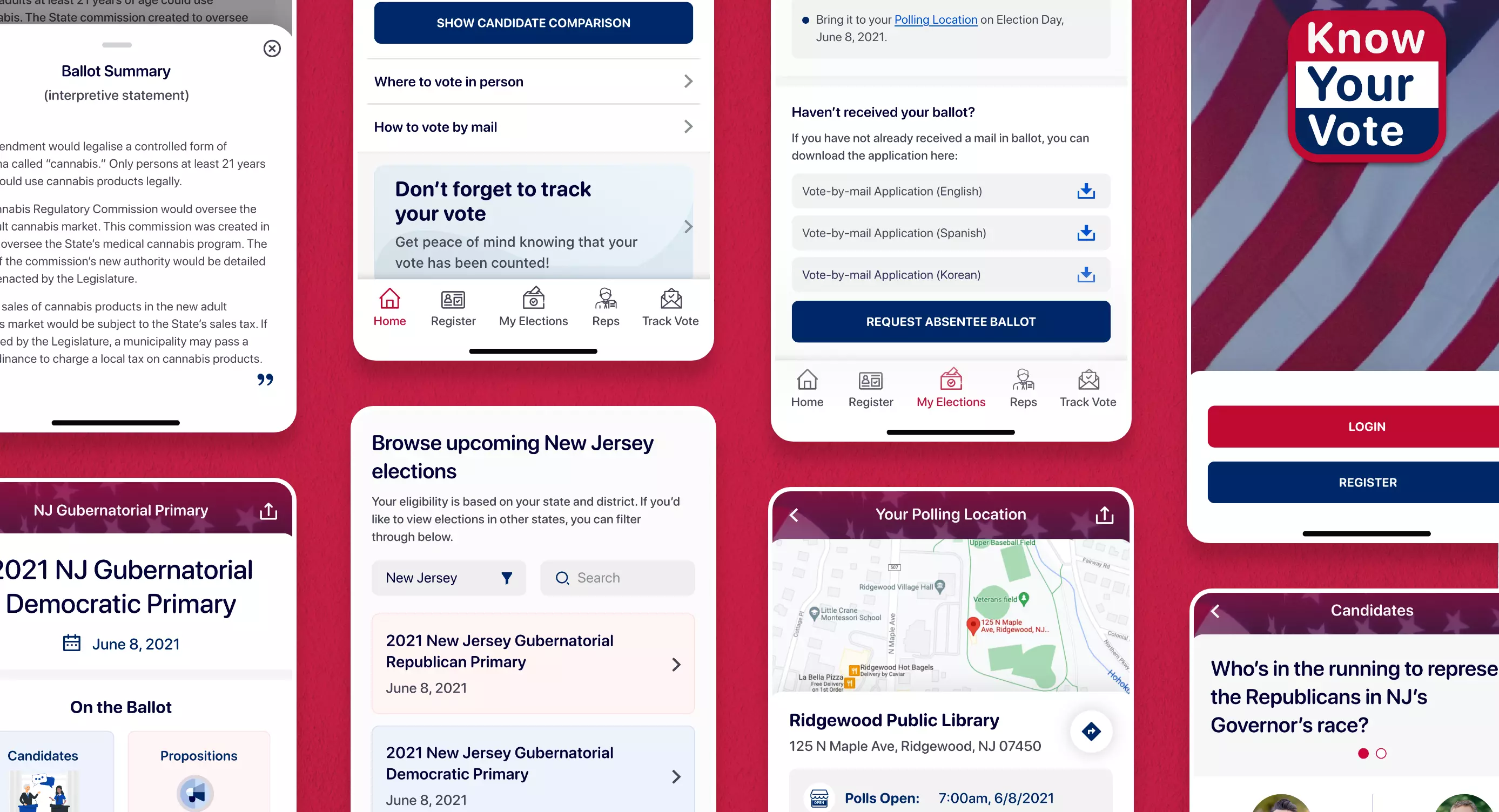Click the REQUEST ABSENTEE BALLOT button

tap(951, 321)
